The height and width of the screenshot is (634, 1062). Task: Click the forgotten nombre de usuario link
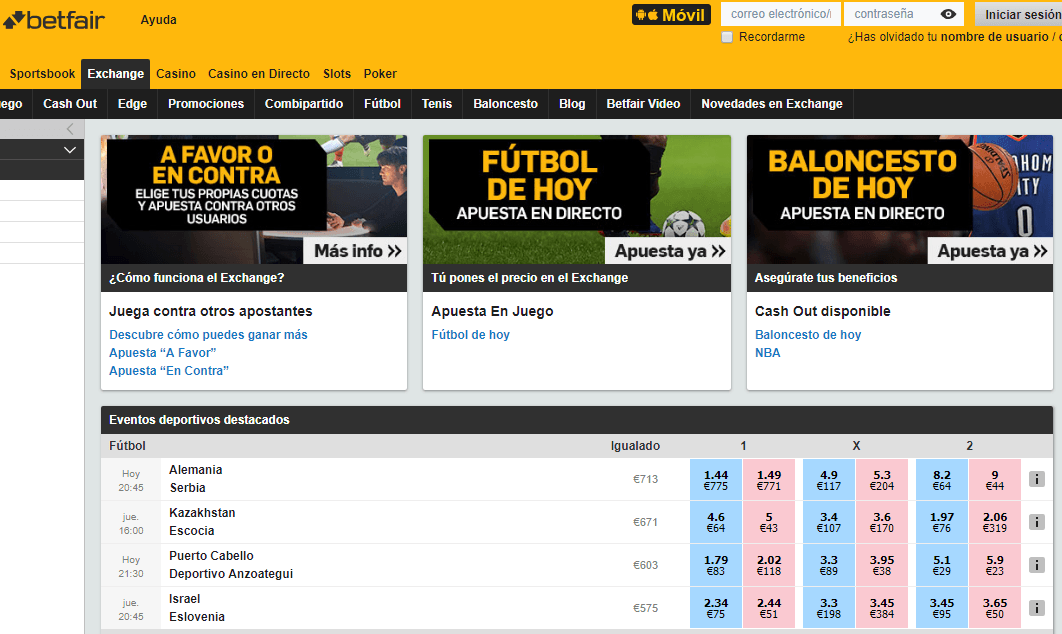995,37
